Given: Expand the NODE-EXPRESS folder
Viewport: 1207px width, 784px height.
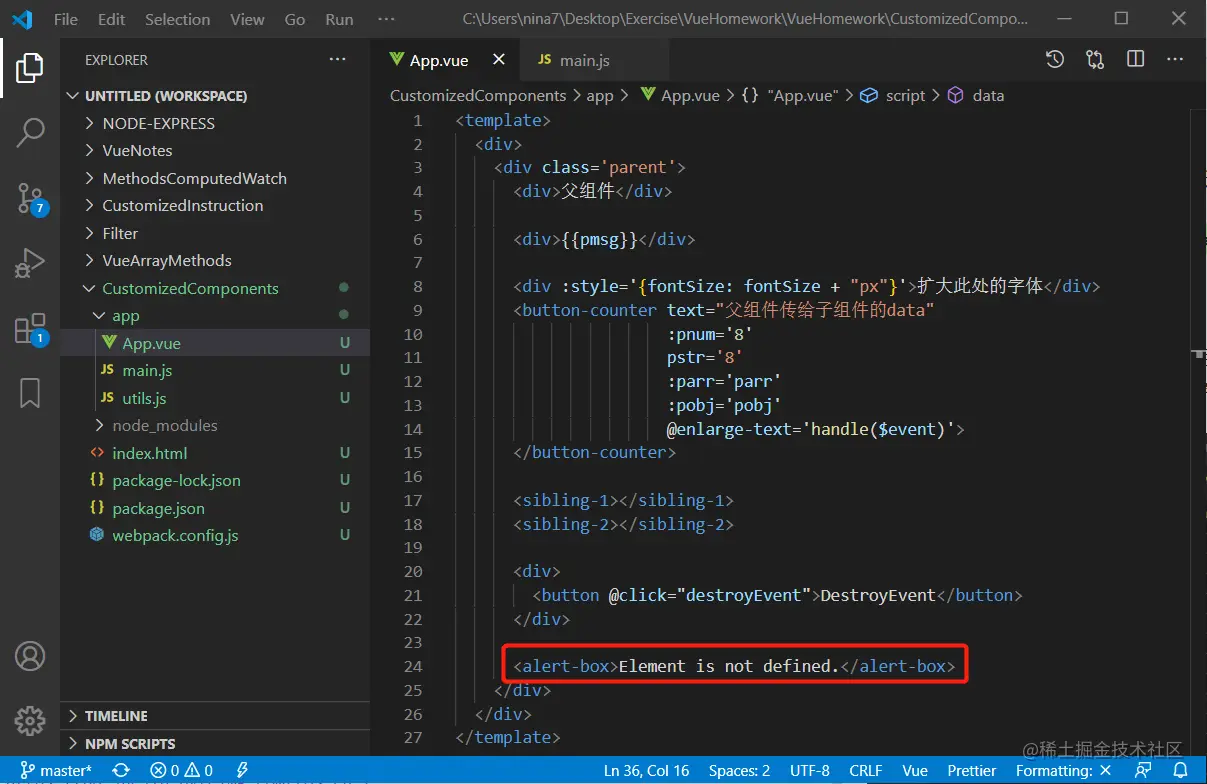Looking at the screenshot, I should click(158, 123).
